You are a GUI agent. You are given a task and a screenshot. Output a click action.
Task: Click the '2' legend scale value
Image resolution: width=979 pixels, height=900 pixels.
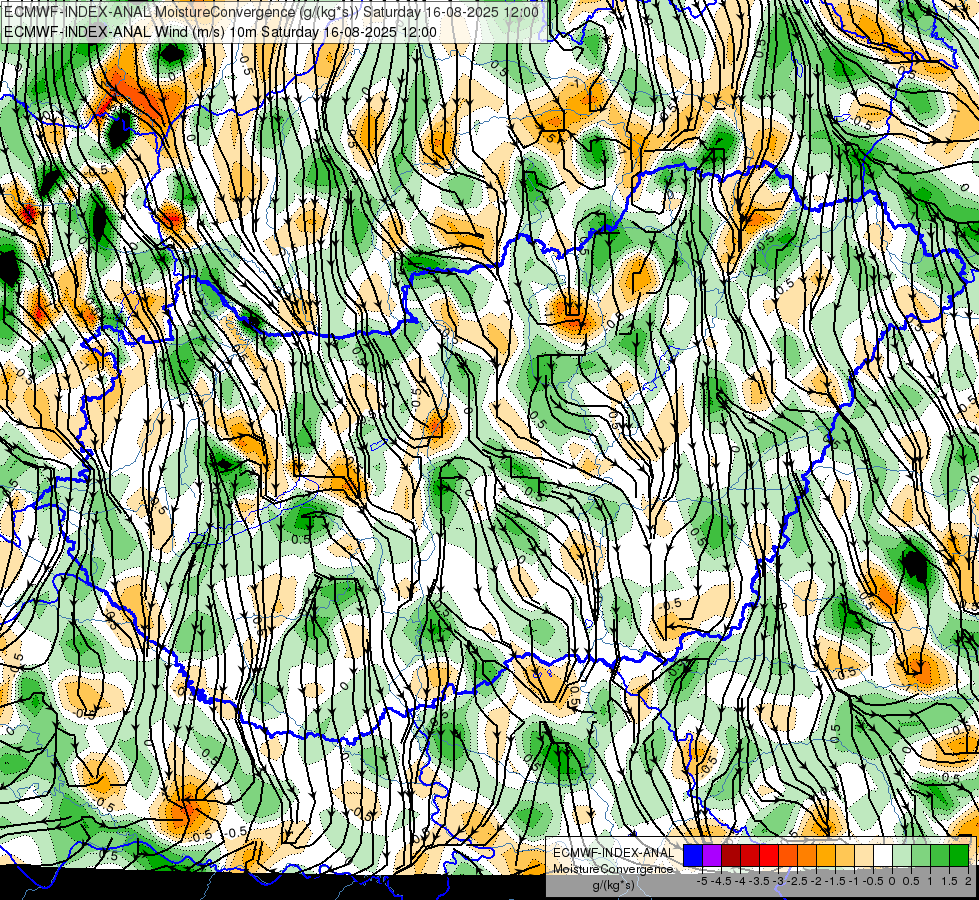click(x=968, y=881)
